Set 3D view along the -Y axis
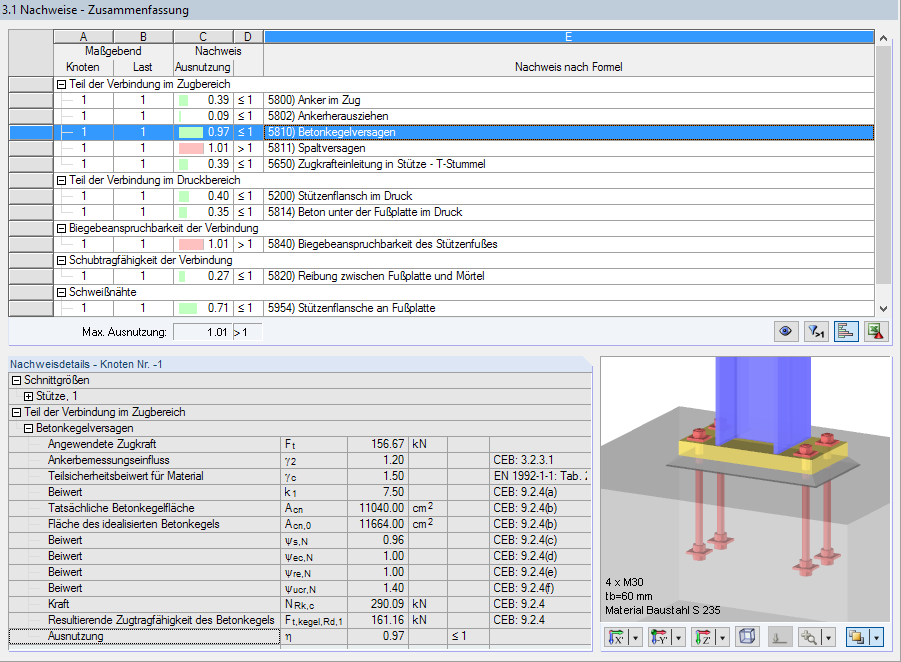This screenshot has height=662, width=901. click(x=659, y=637)
